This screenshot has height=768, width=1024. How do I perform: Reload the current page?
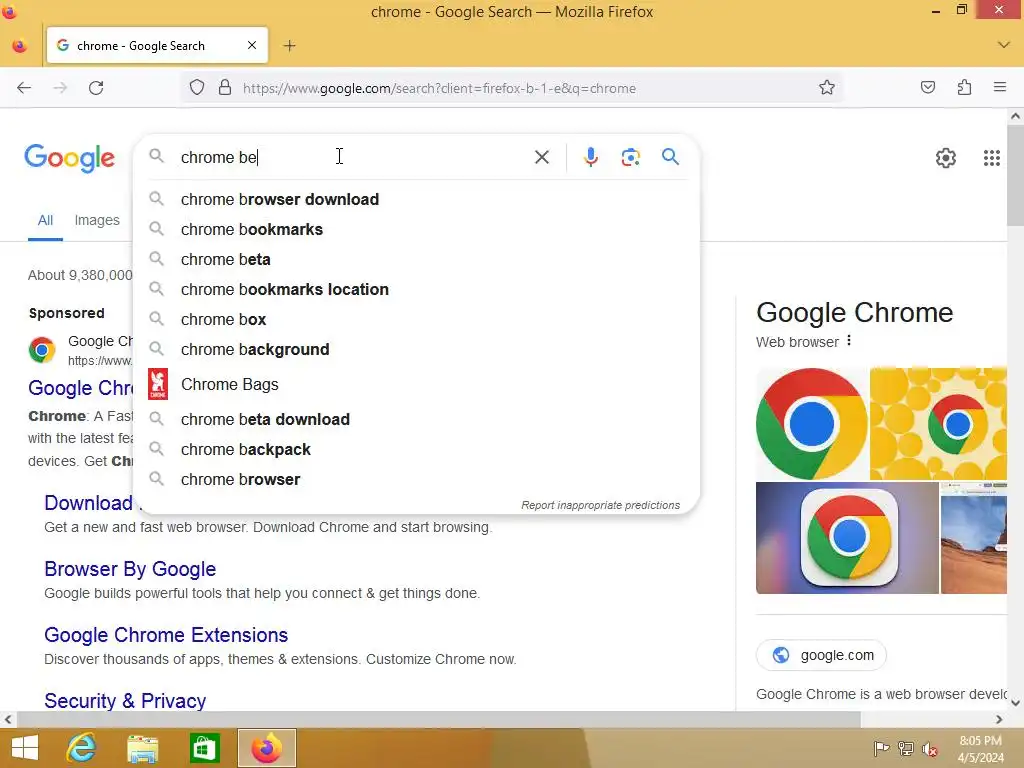[x=96, y=88]
